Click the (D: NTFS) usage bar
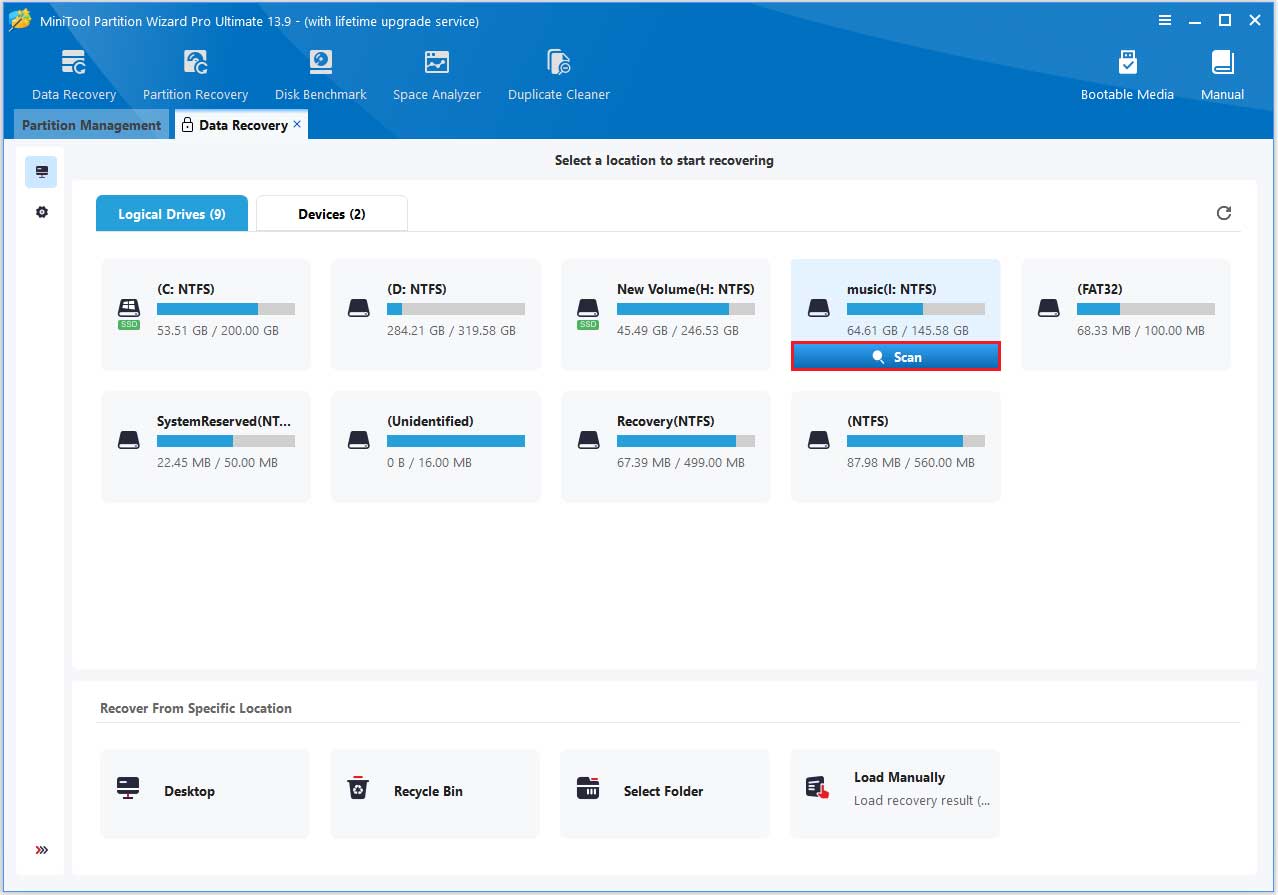The image size is (1278, 895). (x=456, y=309)
